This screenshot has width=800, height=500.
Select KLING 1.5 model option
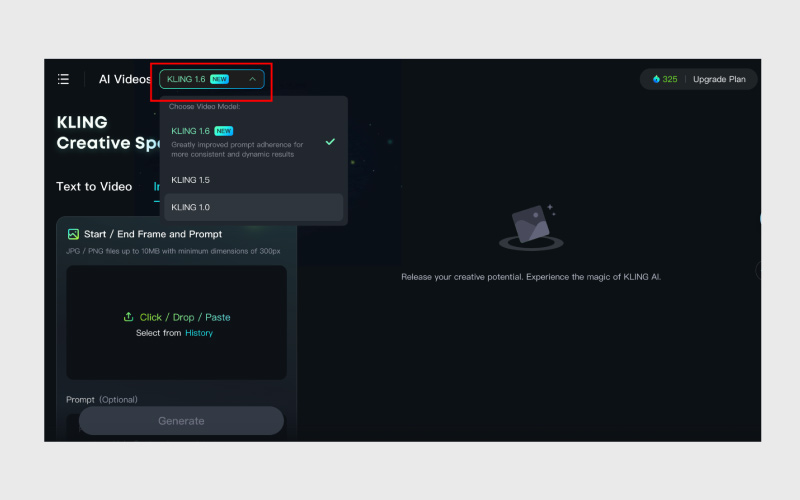point(253,180)
